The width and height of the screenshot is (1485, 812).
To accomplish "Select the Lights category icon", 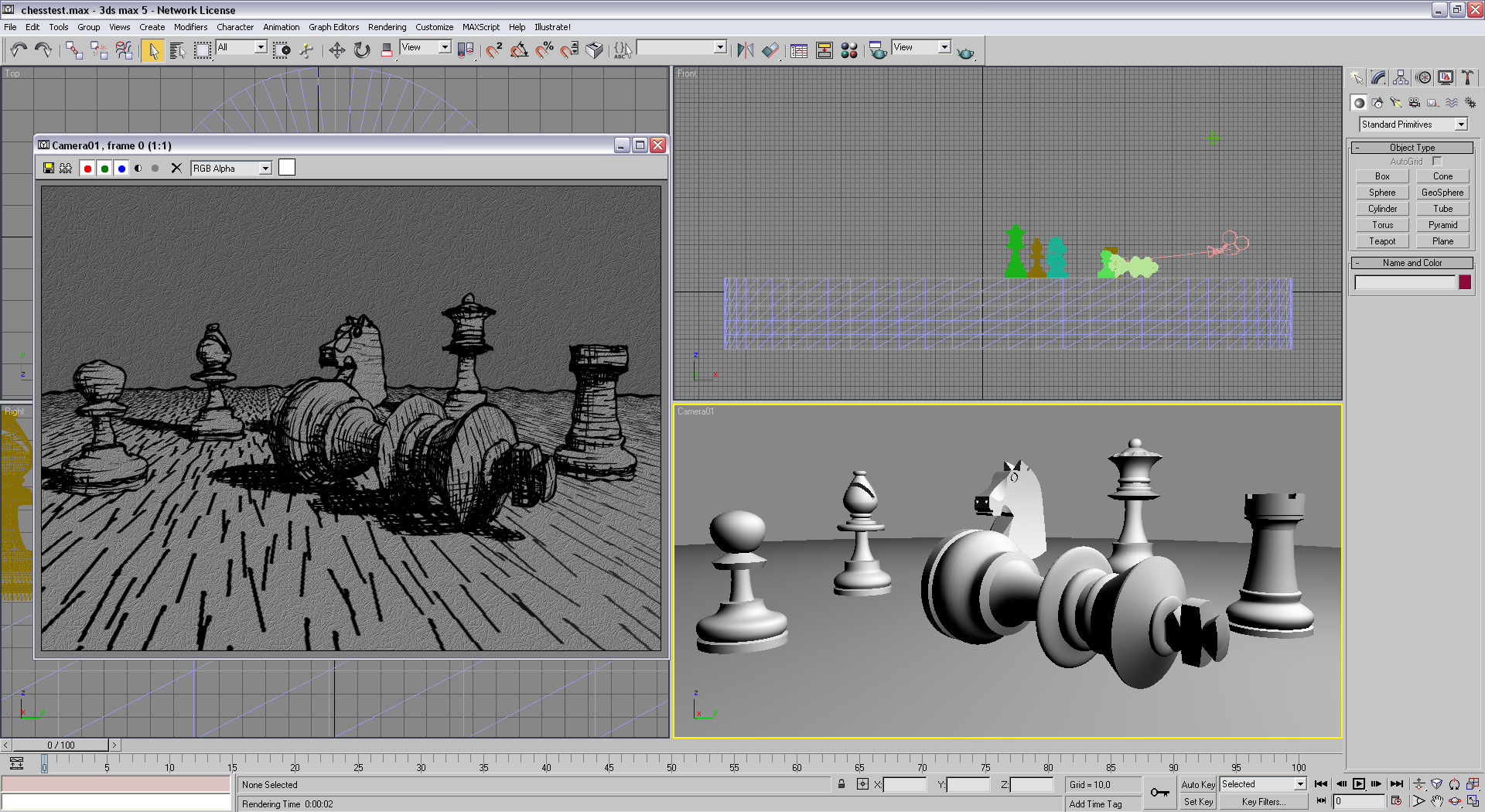I will point(1396,103).
